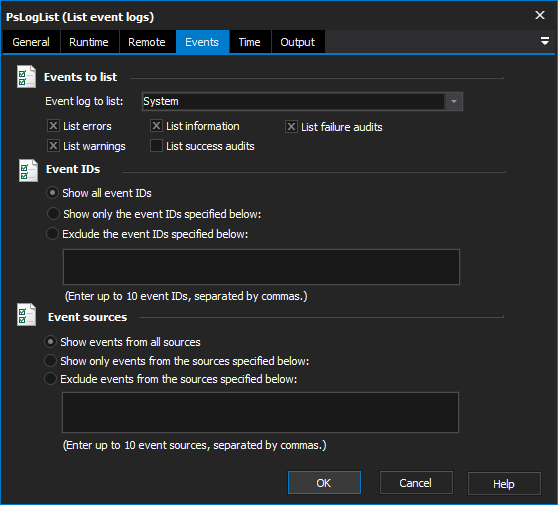This screenshot has height=505, width=558.
Task: Open the Runtime tab
Action: pyautogui.click(x=89, y=42)
